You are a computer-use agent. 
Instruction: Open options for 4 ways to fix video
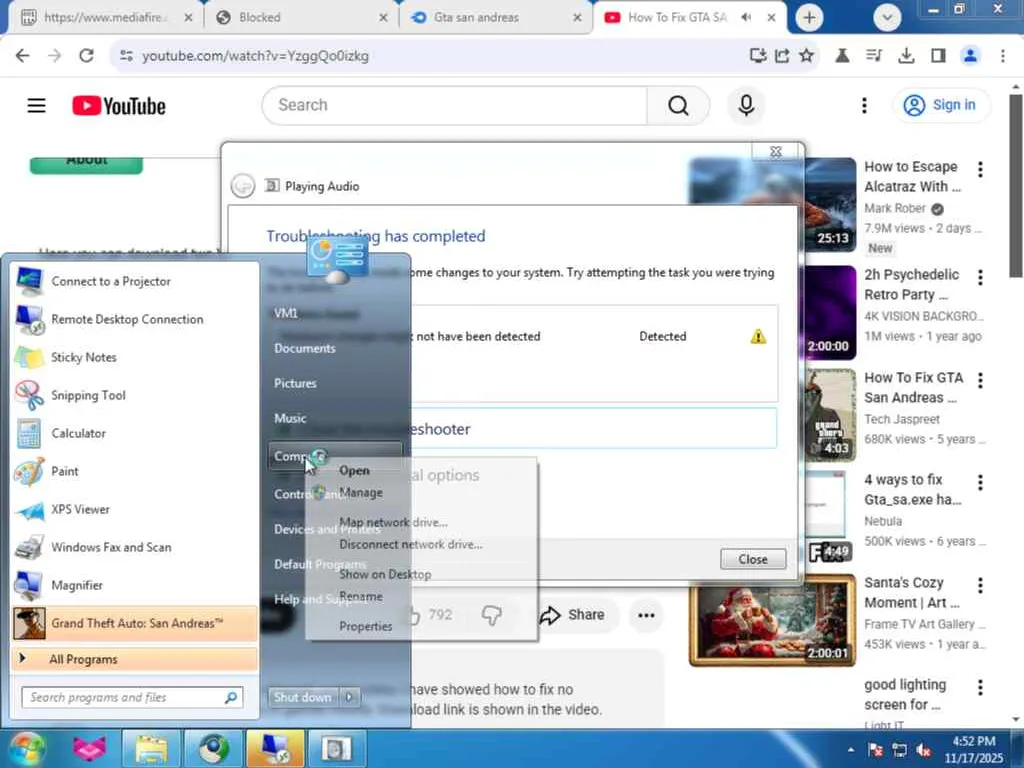click(x=980, y=483)
